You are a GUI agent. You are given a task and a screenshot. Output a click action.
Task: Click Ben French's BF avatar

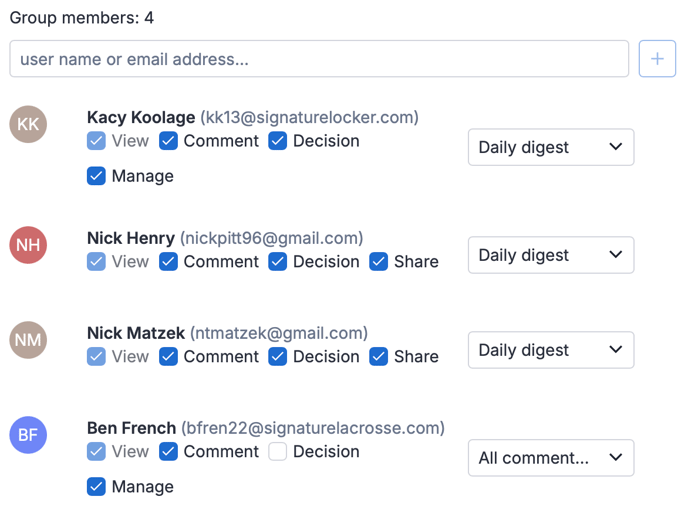[28, 435]
